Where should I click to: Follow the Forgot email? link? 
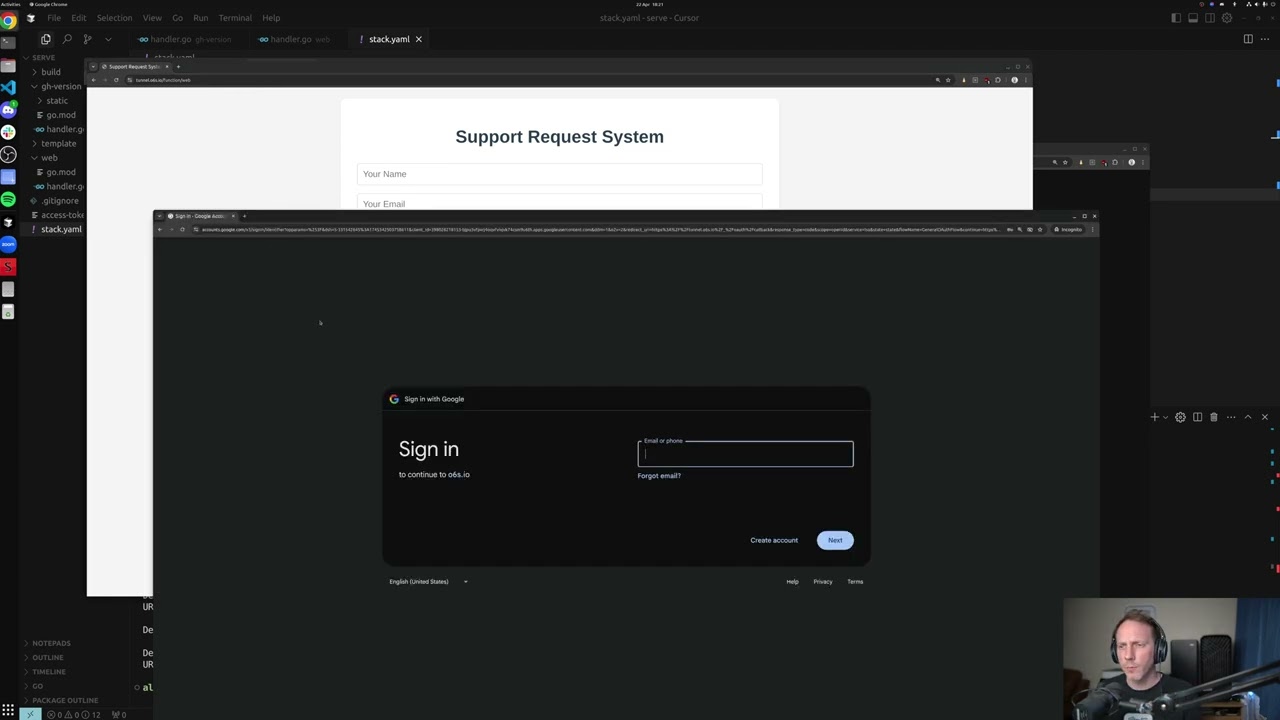pos(659,475)
